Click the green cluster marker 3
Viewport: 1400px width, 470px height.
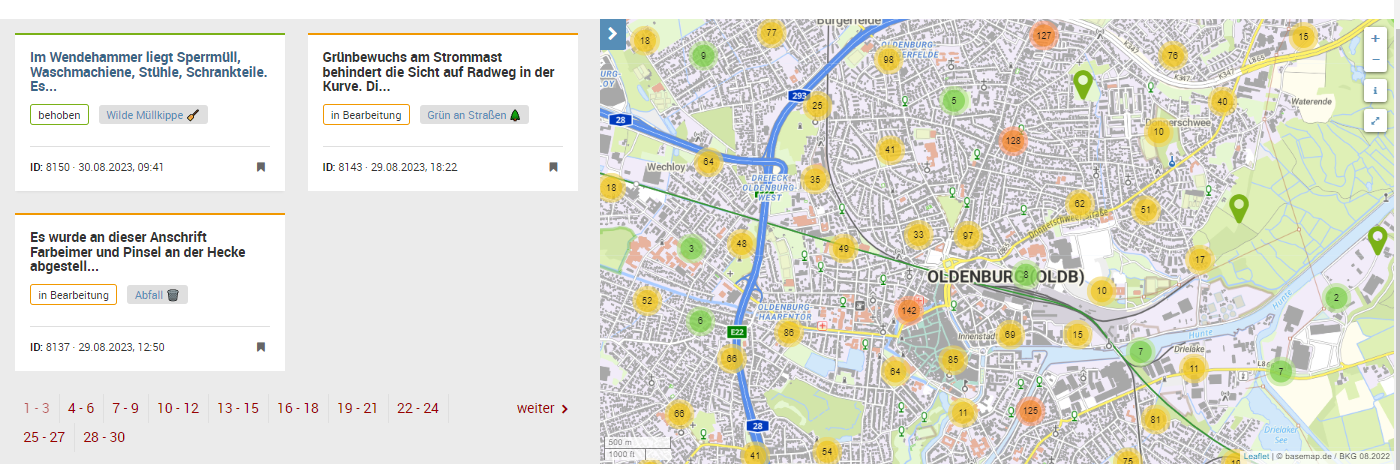pyautogui.click(x=691, y=248)
